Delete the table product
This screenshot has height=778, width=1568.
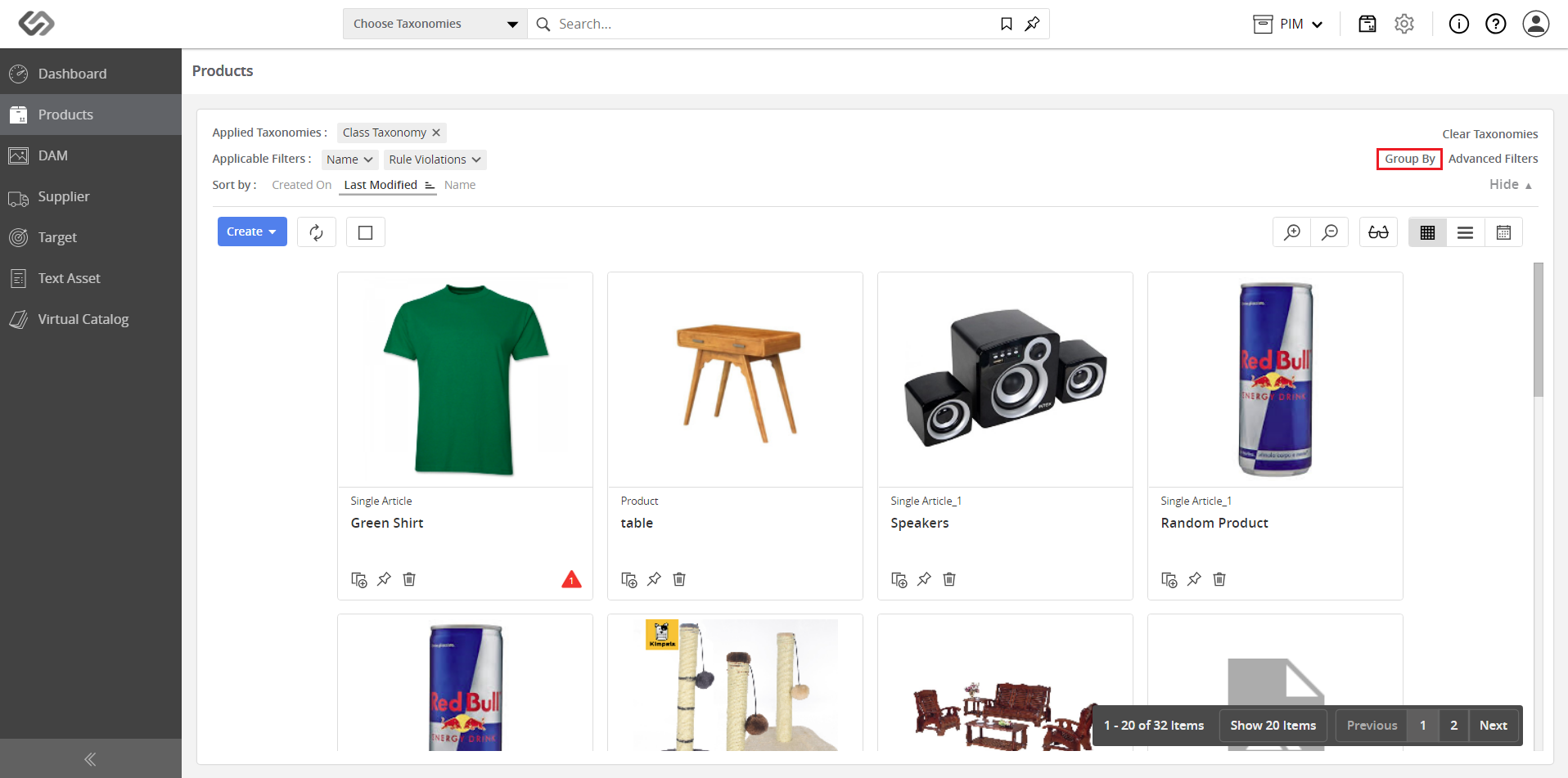pyautogui.click(x=679, y=579)
